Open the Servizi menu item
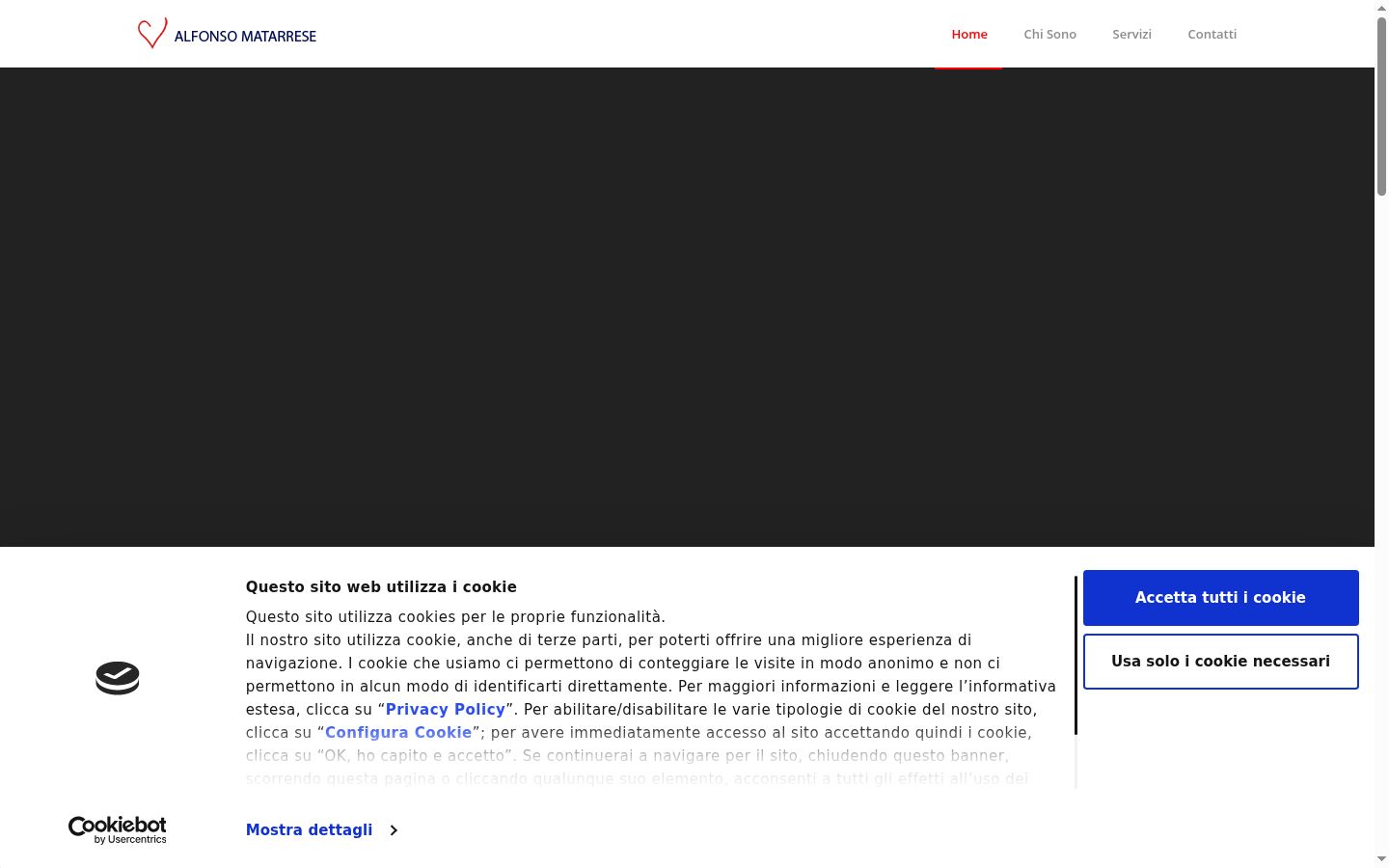Screen dimensions: 1389x868 pos(1131,34)
